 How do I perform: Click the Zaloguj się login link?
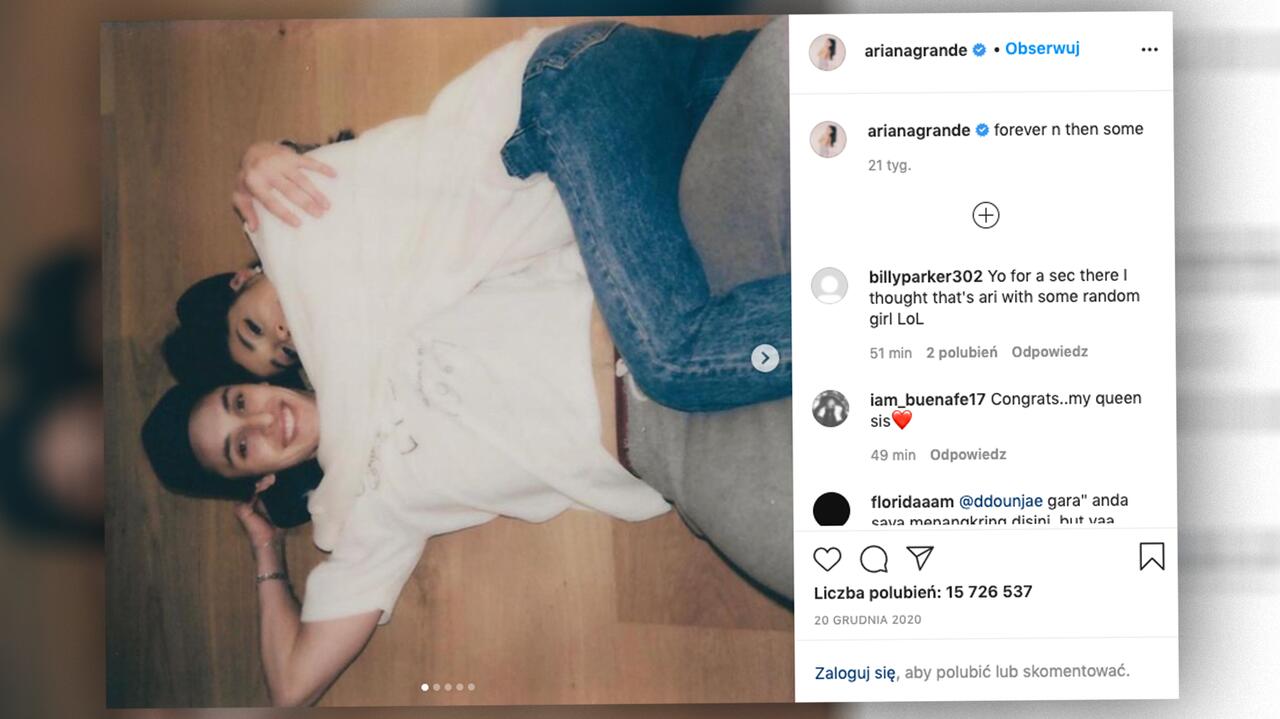pyautogui.click(x=855, y=672)
